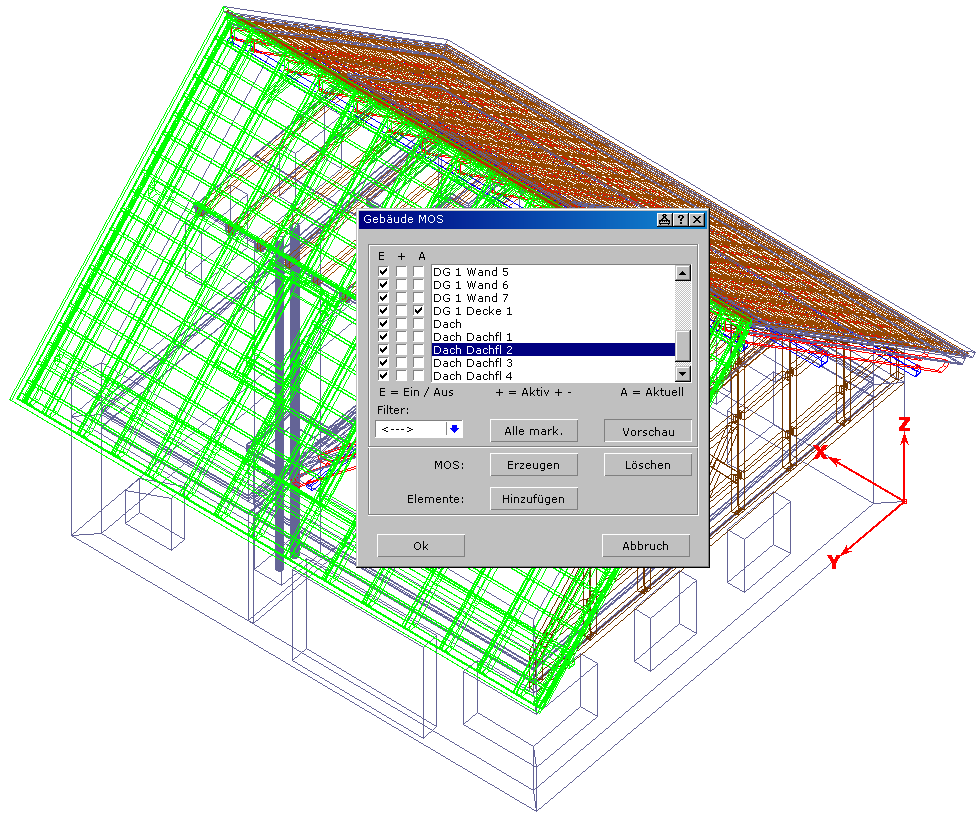980x814 pixels.
Task: Close the Gebäude MOS dialog
Action: (x=696, y=220)
